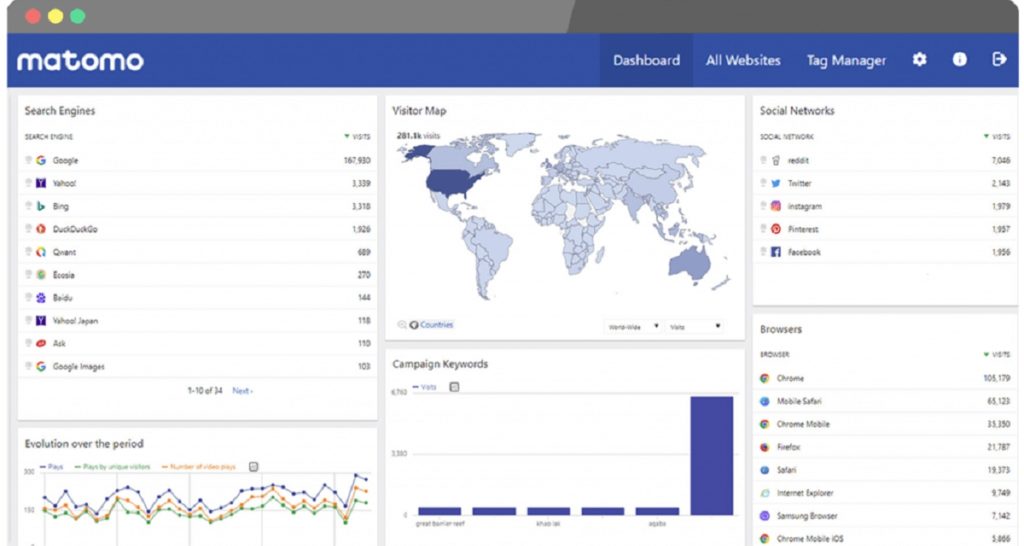Open the Tag Manager tab
The height and width of the screenshot is (546, 1024).
point(846,60)
